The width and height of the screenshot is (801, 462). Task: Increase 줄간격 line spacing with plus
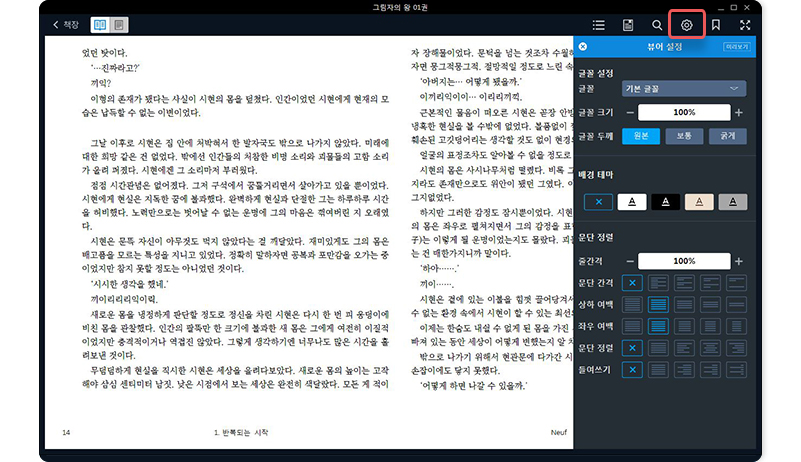739,261
